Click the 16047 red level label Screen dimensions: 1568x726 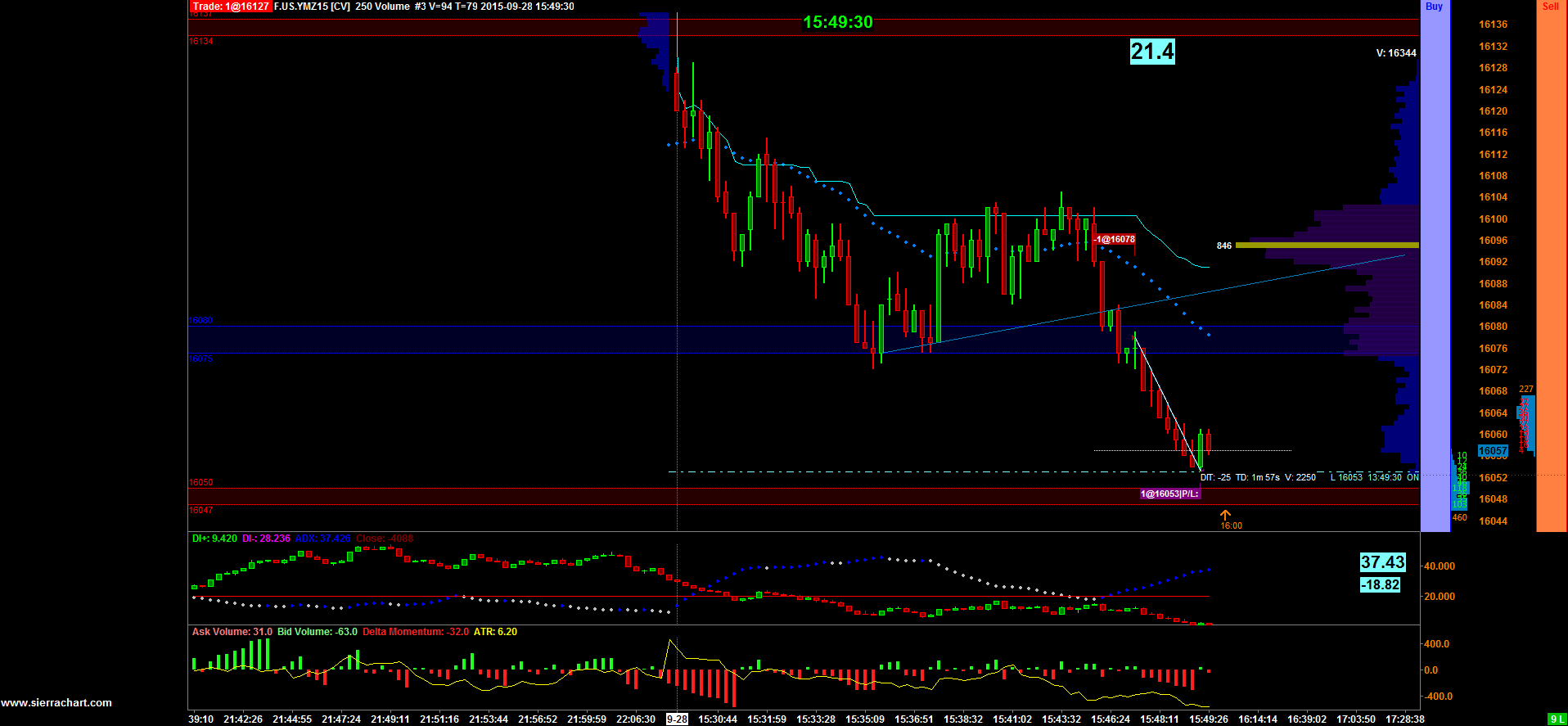pos(201,510)
